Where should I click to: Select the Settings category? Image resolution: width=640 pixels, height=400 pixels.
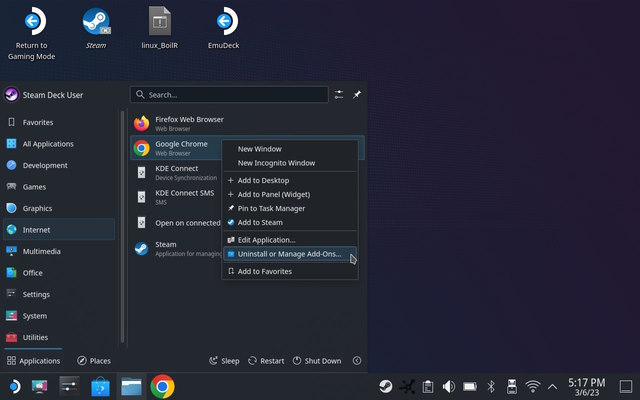click(59, 294)
